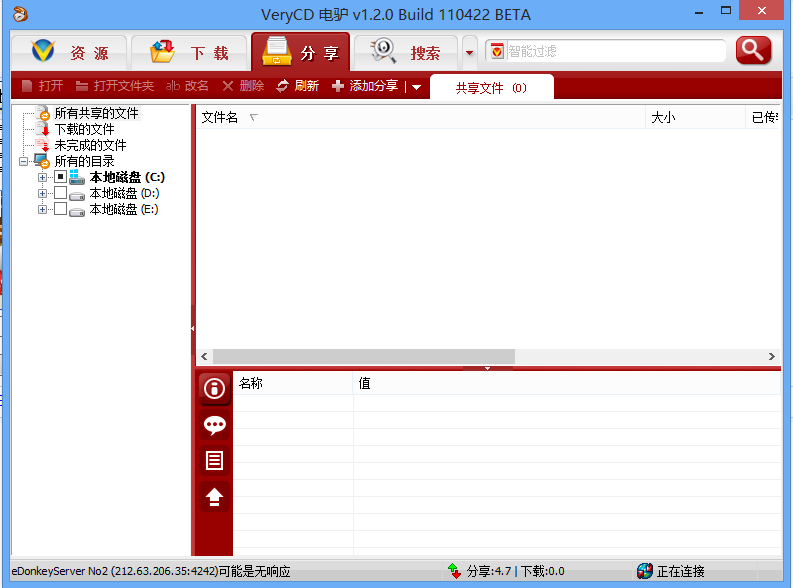The image size is (793, 588).
Task: Check the 本地磁盘 (D:) checkbox
Action: pyautogui.click(x=60, y=193)
